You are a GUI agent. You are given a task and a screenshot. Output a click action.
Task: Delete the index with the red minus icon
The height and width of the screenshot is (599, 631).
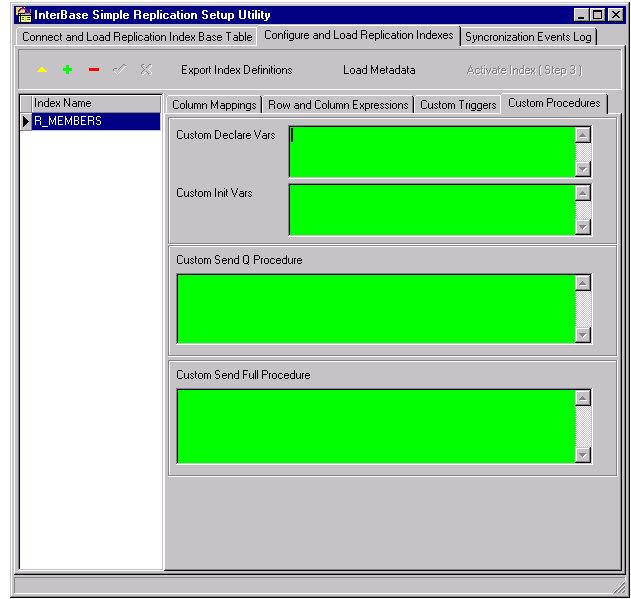click(94, 70)
